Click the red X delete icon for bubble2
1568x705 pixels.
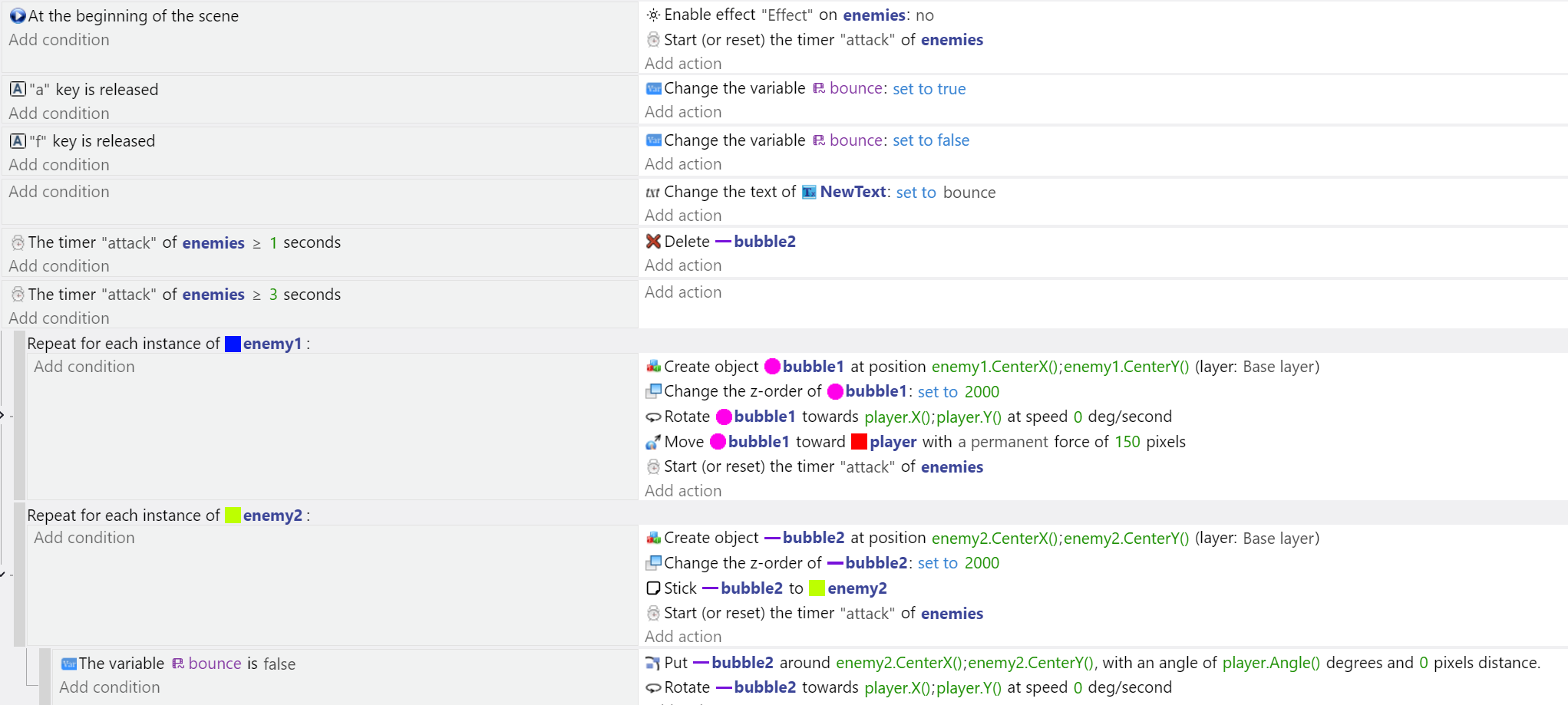click(653, 241)
